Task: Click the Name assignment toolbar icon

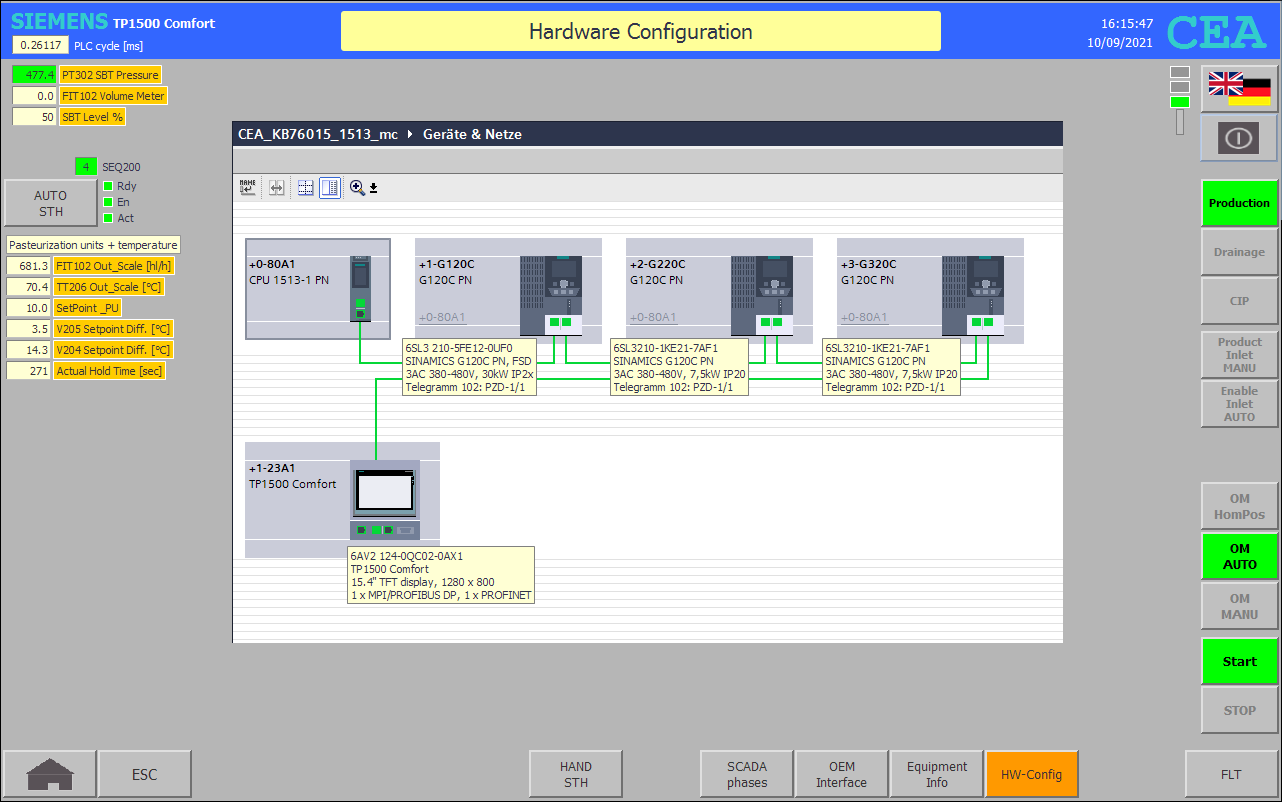Action: click(x=247, y=187)
